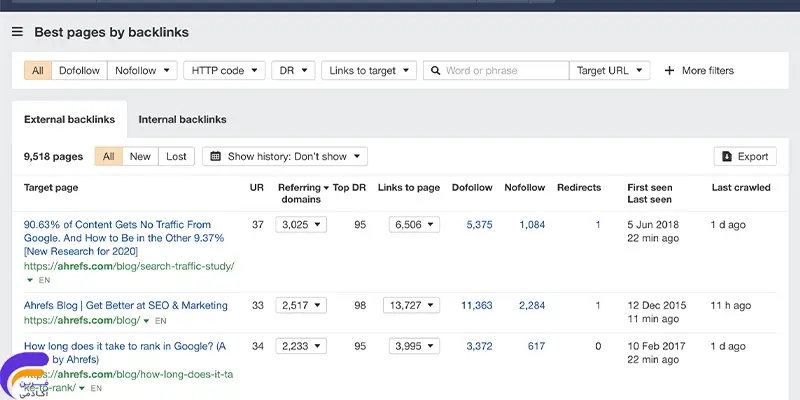Click the Top DR column header
800x400 pixels.
349,188
